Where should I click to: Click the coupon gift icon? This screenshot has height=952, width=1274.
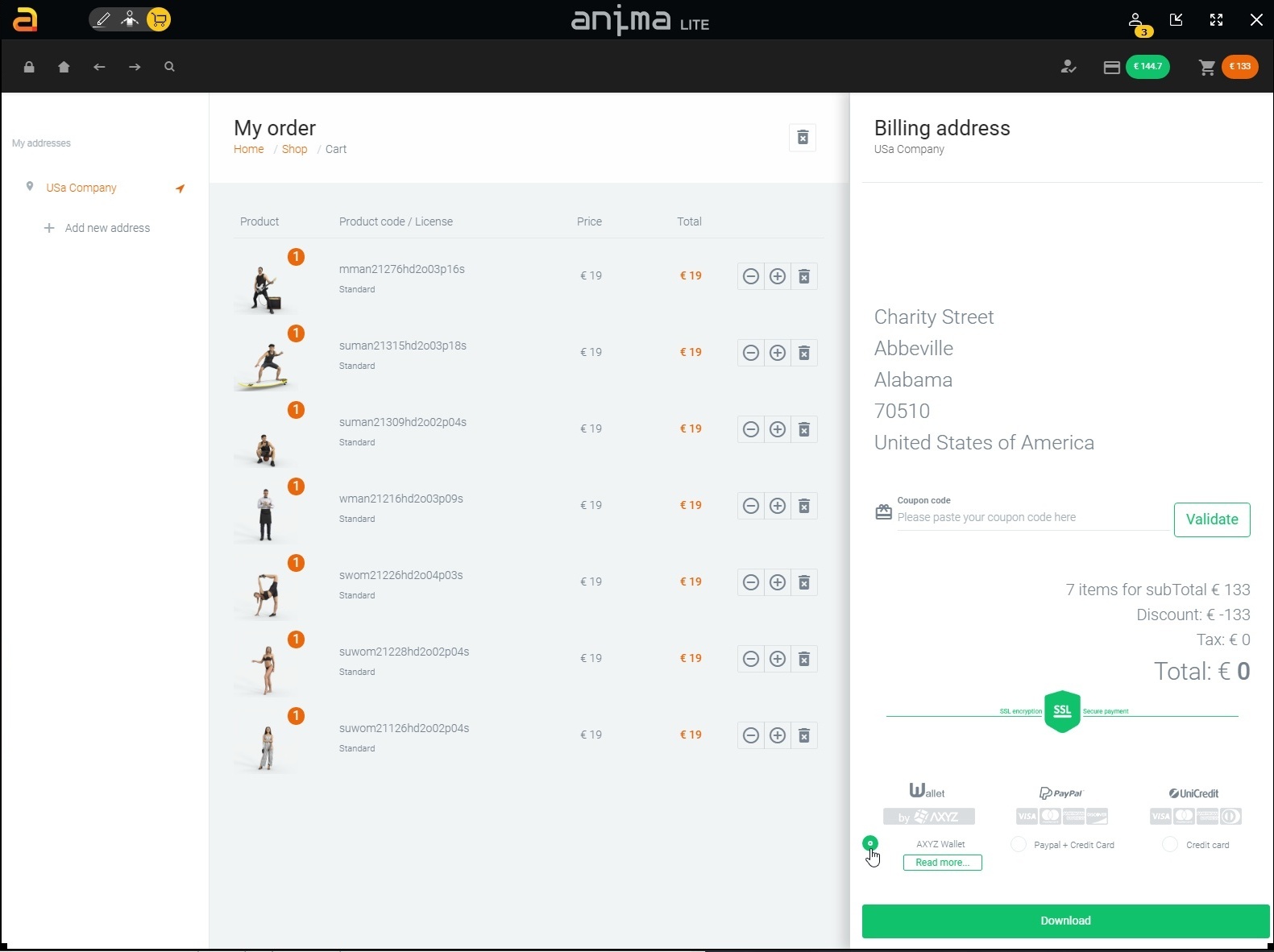[x=883, y=512]
